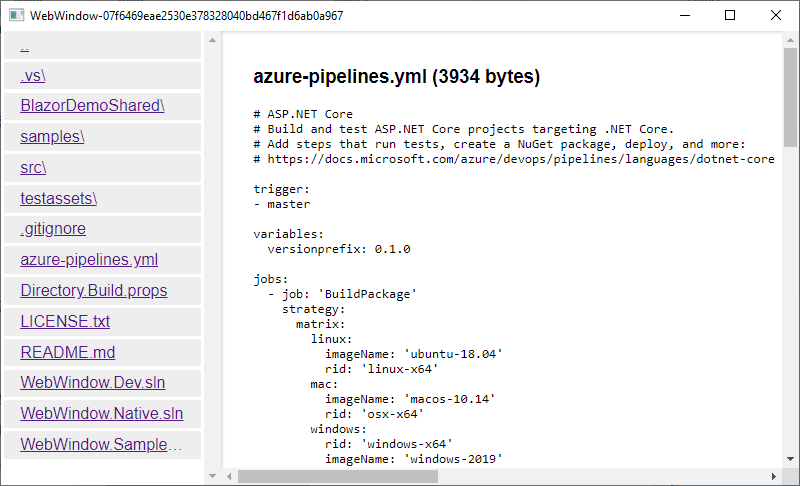Click the 'variables:' line

click(x=288, y=234)
